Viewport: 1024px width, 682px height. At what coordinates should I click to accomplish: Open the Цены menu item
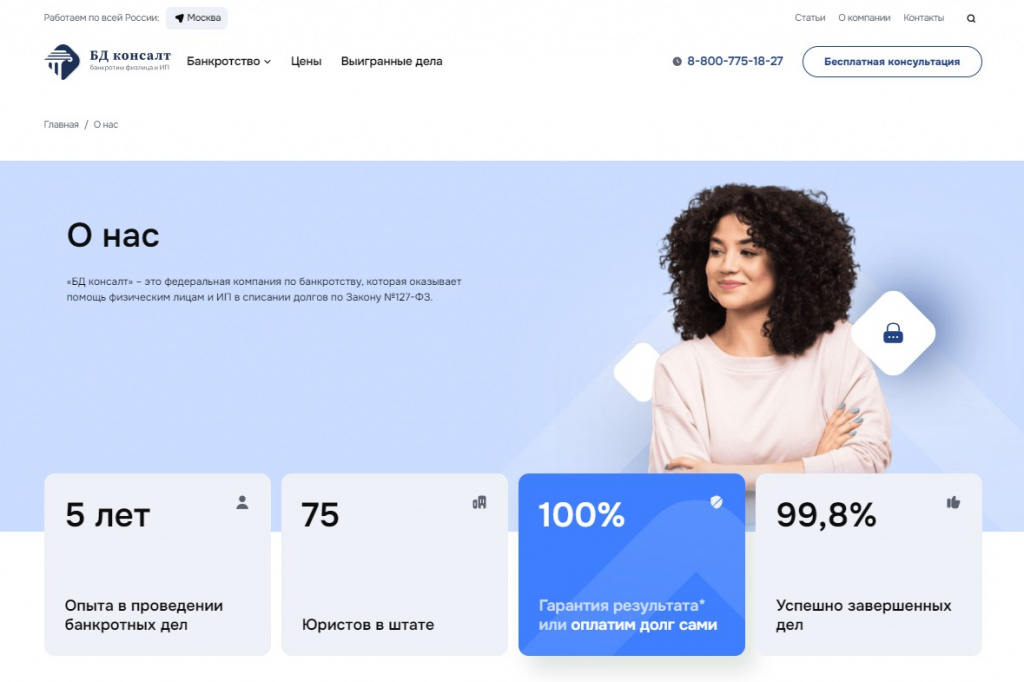coord(306,61)
